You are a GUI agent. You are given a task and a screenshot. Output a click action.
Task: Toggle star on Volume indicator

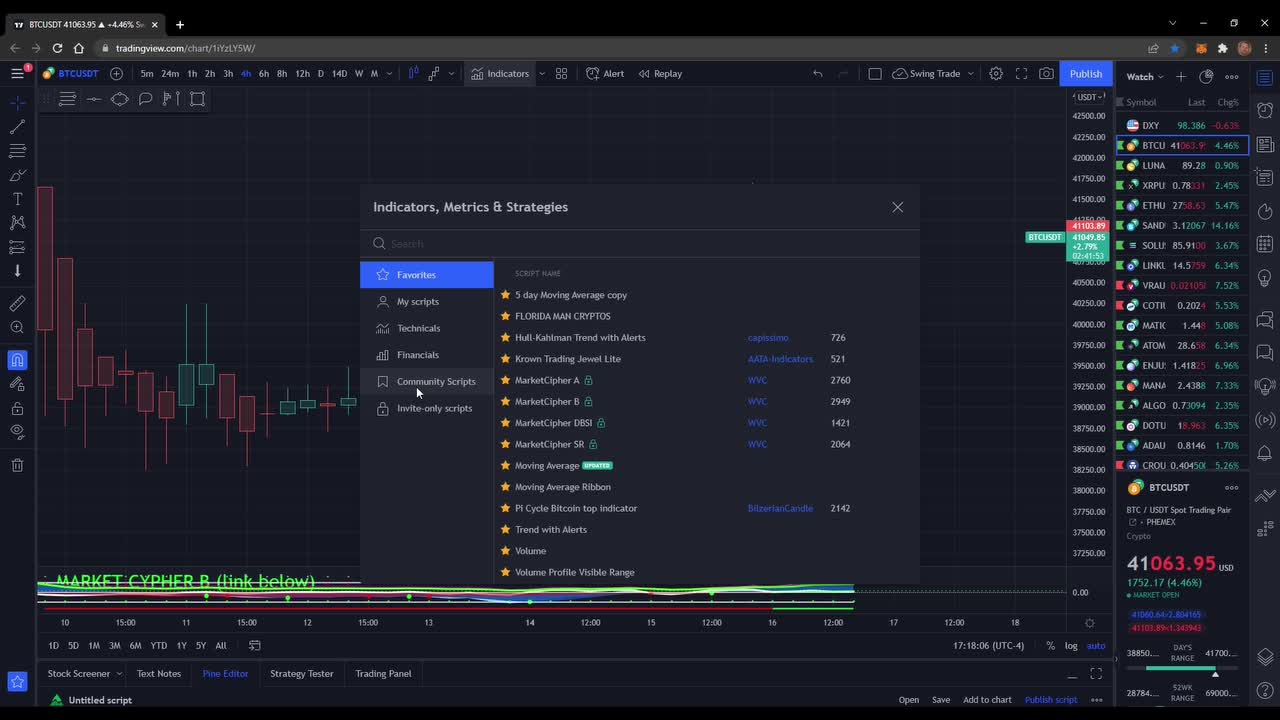point(505,550)
